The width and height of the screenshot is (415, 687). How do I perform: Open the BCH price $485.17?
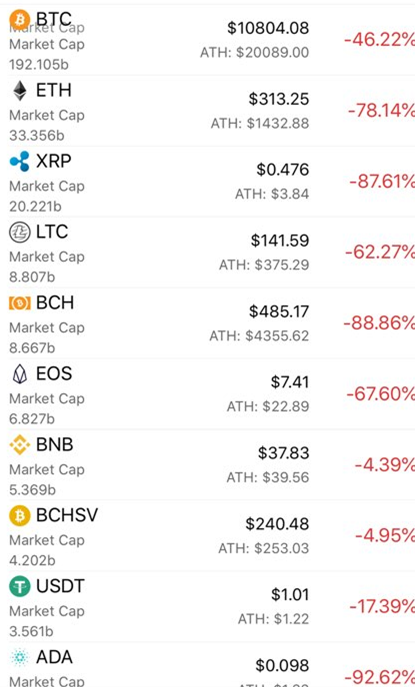click(x=279, y=312)
